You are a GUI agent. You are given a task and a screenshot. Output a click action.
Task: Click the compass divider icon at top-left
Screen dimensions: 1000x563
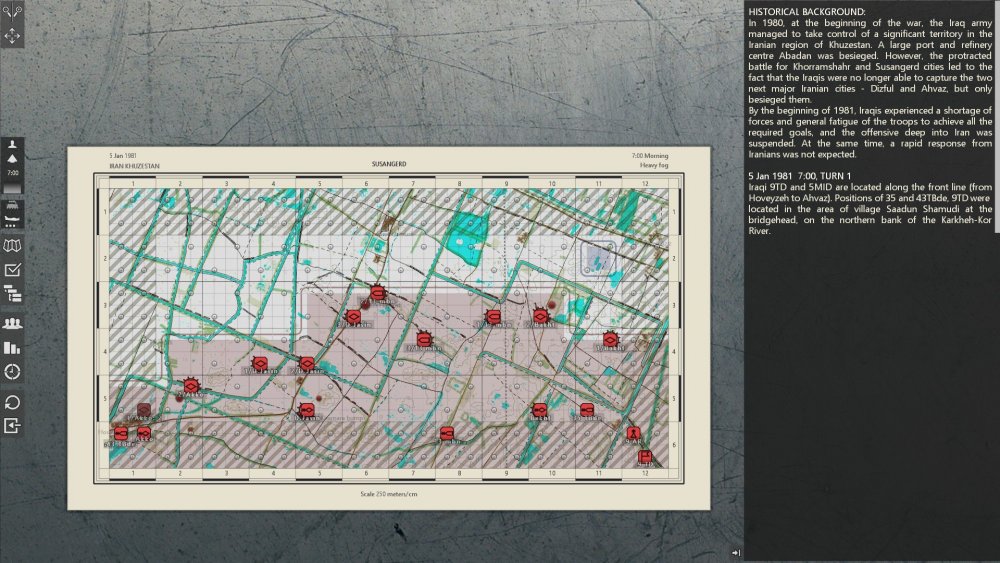pyautogui.click(x=12, y=12)
